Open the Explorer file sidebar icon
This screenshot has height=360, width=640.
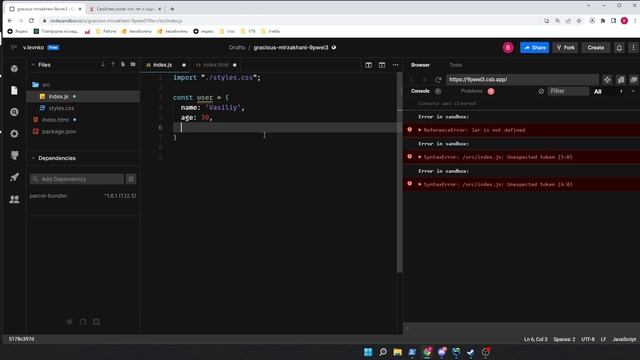coord(14,90)
